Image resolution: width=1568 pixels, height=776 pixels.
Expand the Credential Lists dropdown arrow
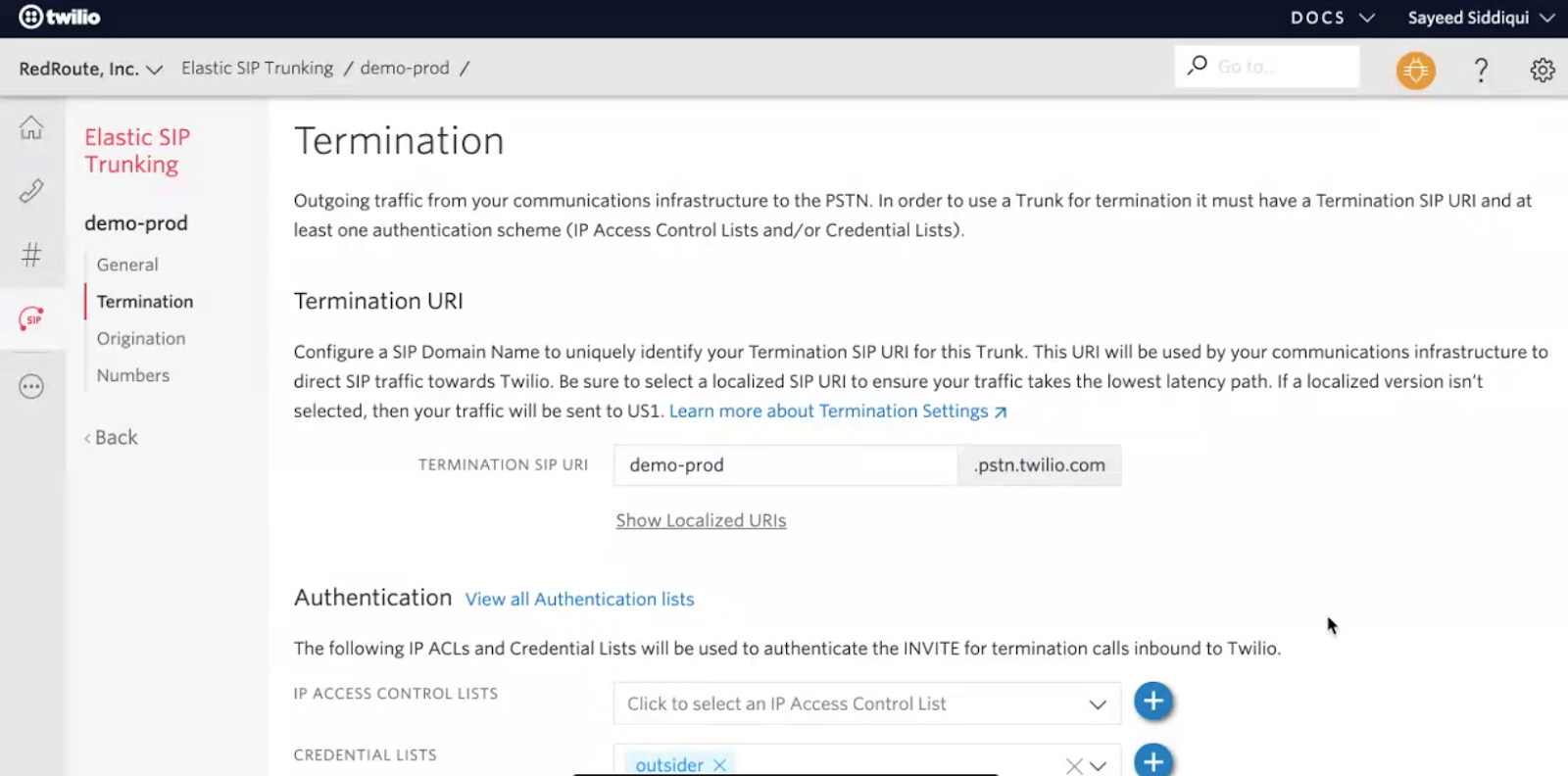(1098, 766)
